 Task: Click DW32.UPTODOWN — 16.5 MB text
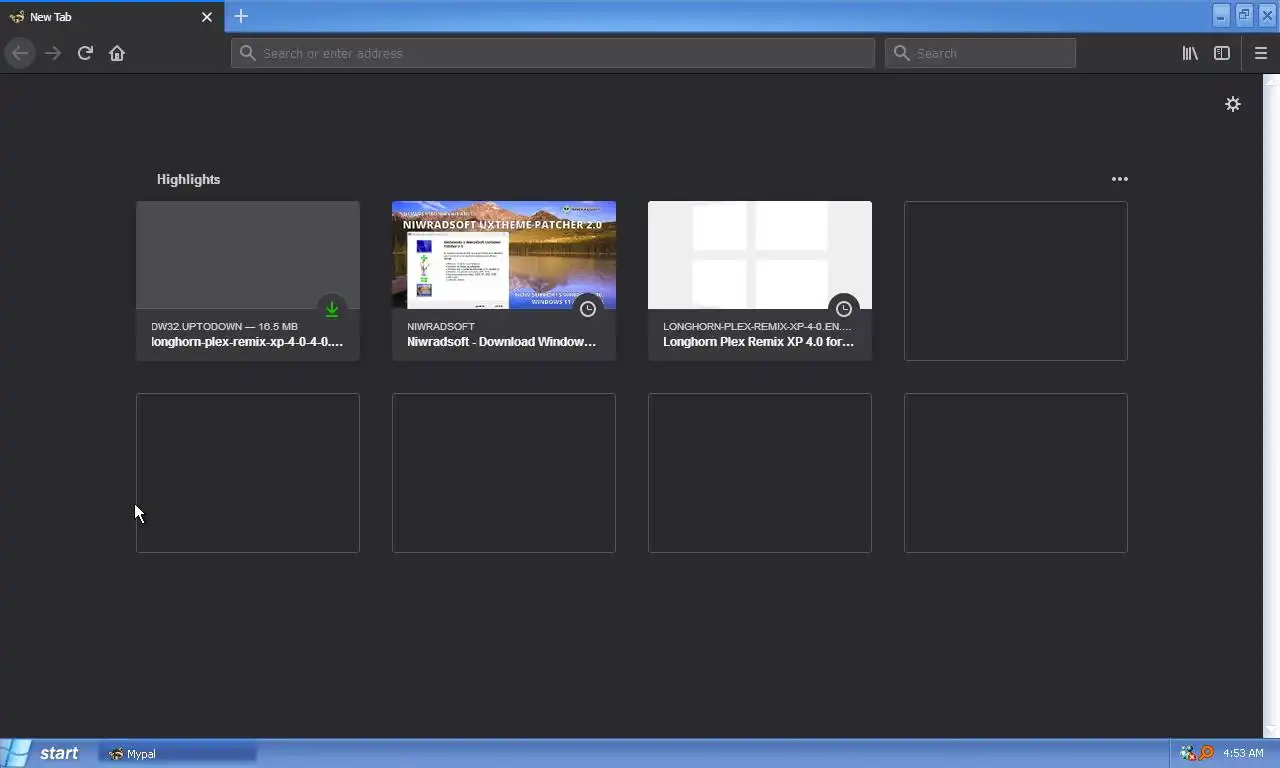(224, 326)
